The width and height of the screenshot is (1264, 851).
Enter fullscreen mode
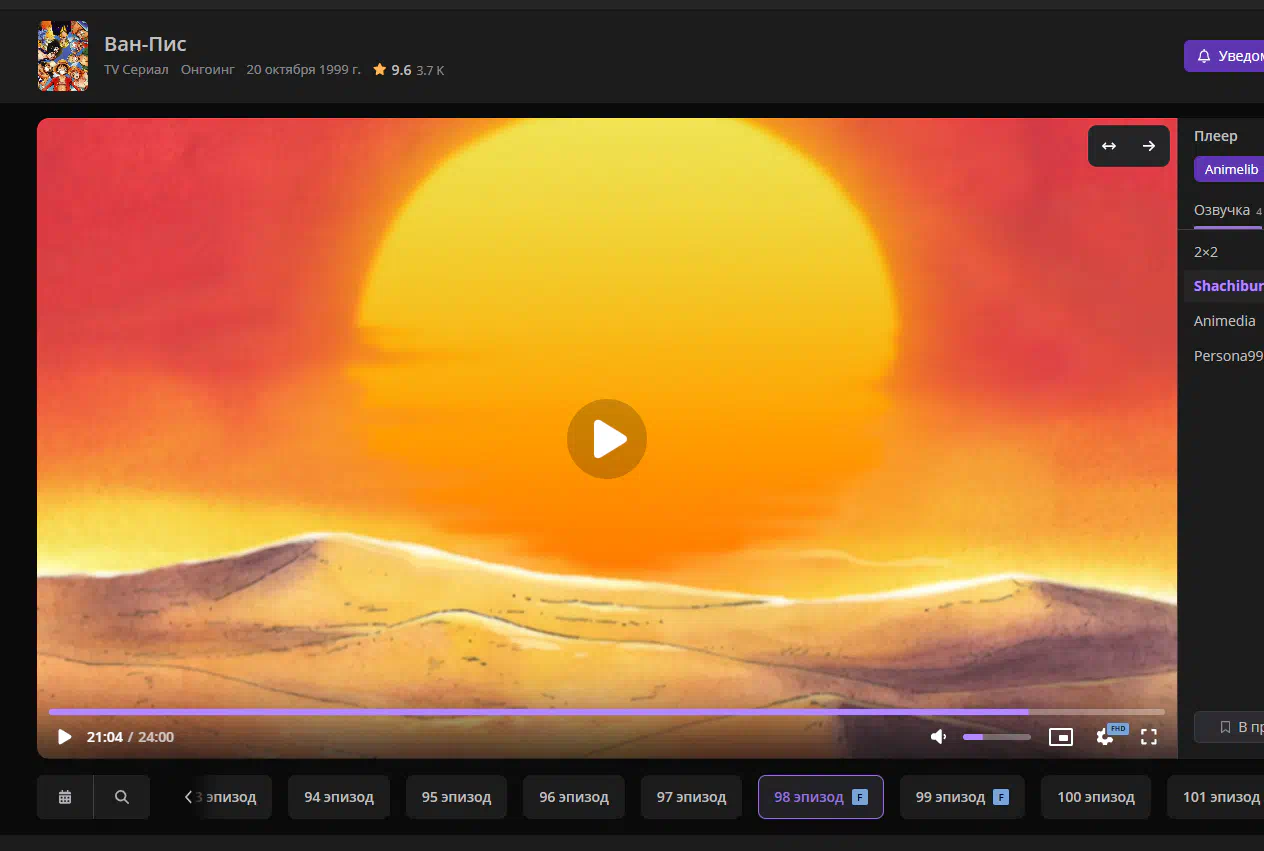pos(1149,737)
